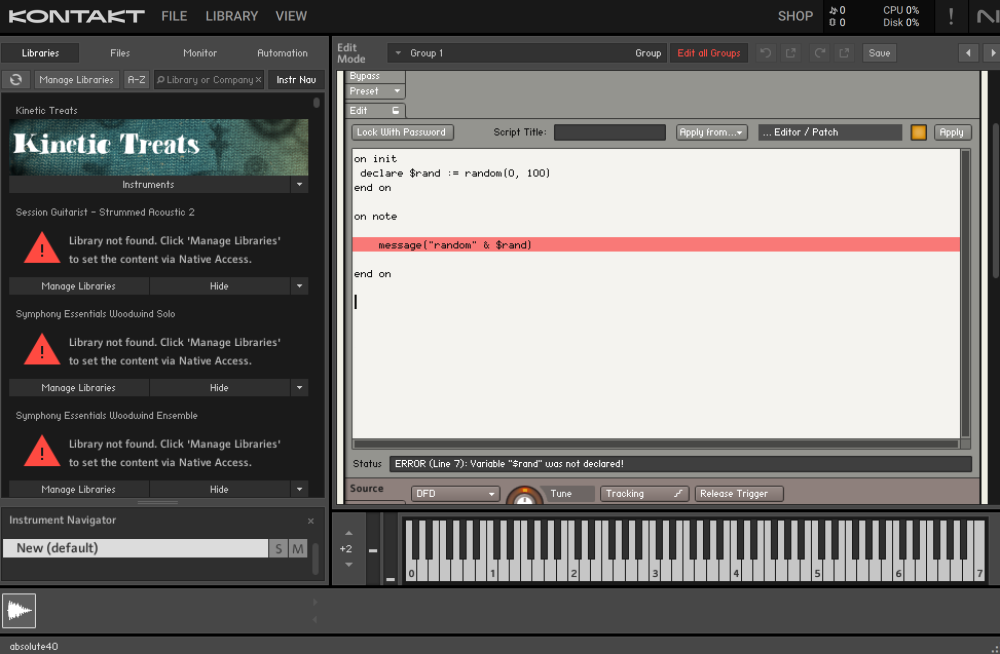Click the export icon next to redo
The image size is (1000, 654).
click(844, 53)
